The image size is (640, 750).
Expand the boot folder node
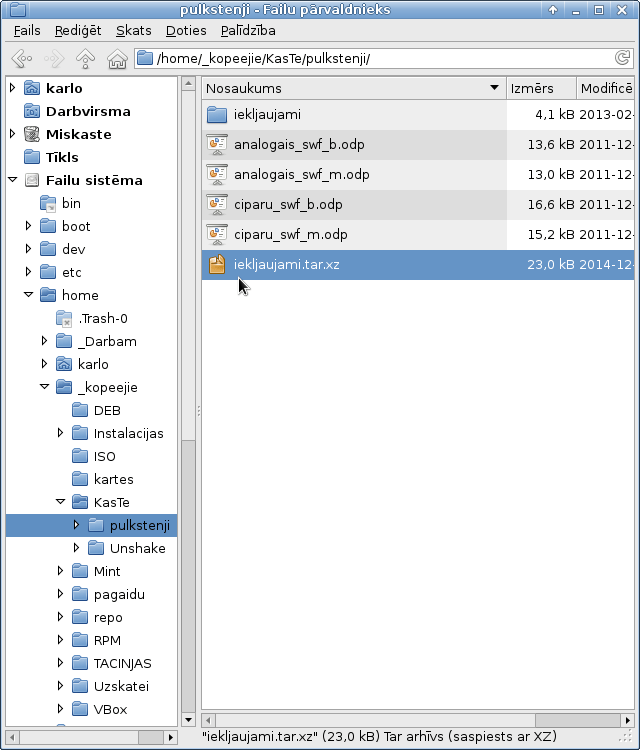pyautogui.click(x=28, y=226)
